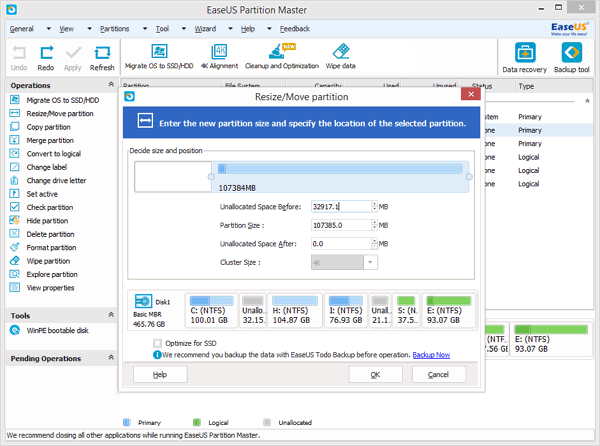Click the Unallocated Space Before field
Image resolution: width=600 pixels, height=446 pixels.
tap(341, 207)
